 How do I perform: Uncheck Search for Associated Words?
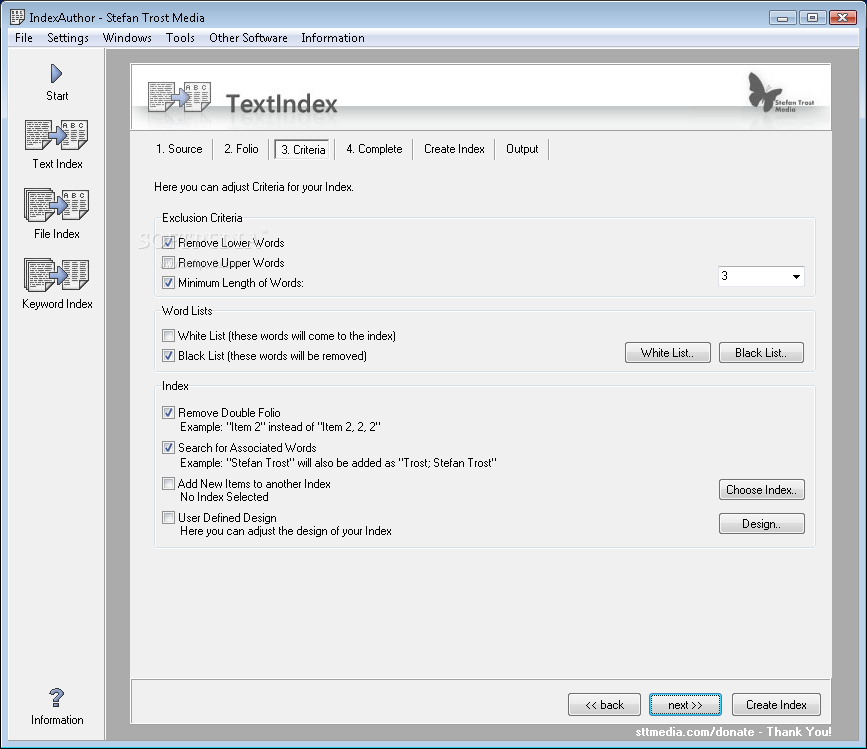pos(169,448)
